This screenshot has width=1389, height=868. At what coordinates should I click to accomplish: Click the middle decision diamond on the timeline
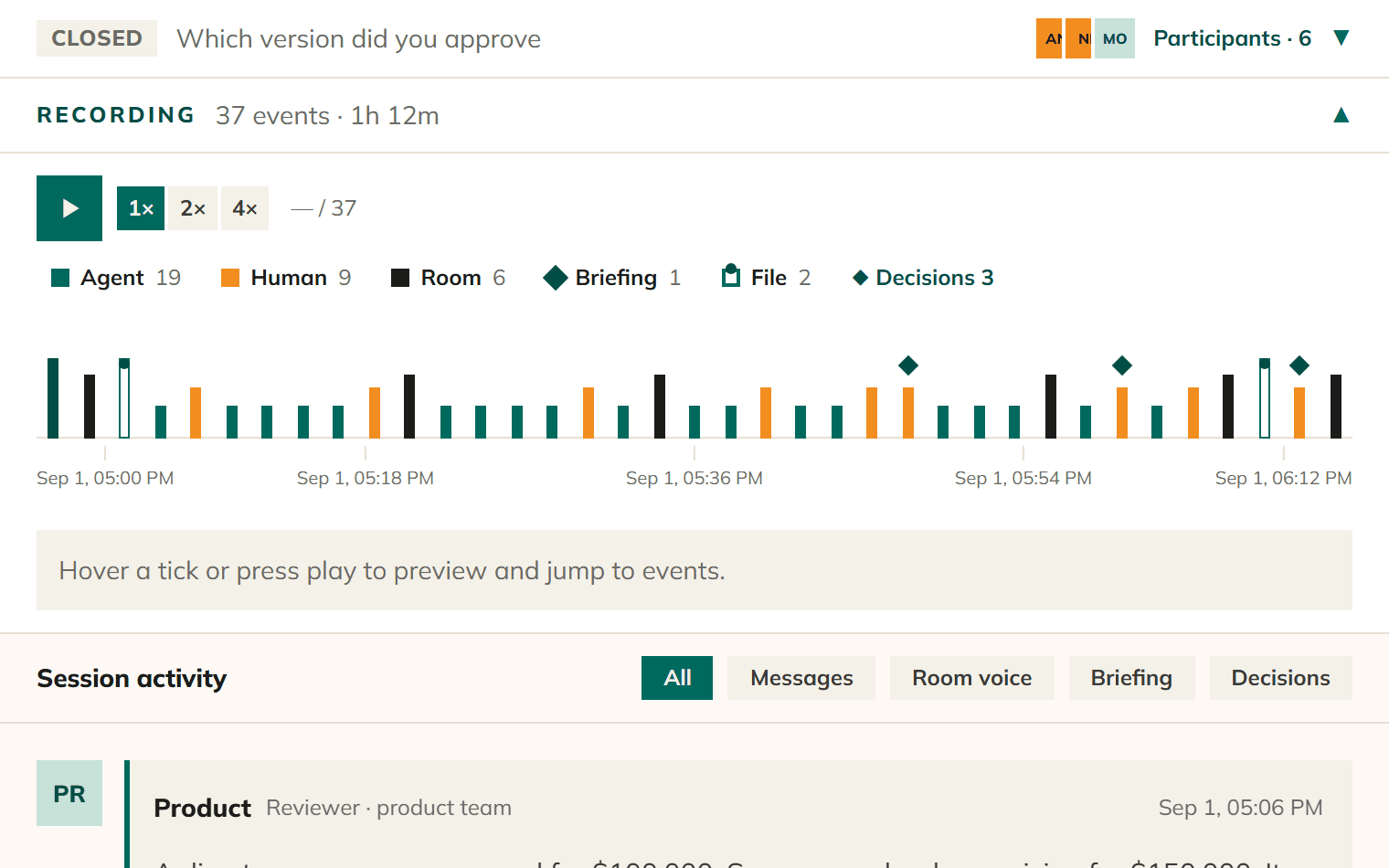click(1122, 365)
